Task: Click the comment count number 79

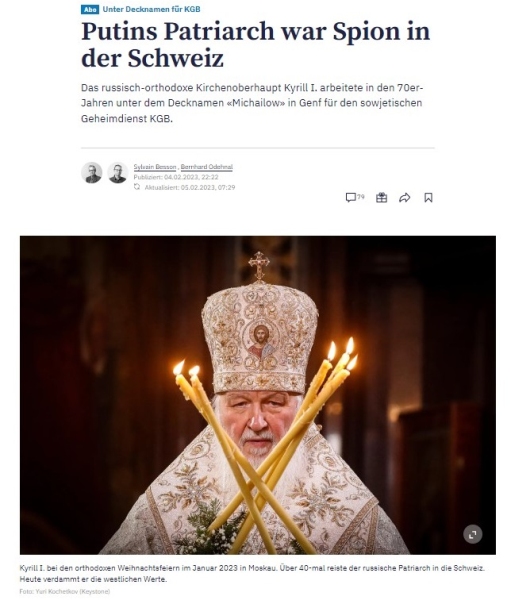Action: click(x=361, y=197)
